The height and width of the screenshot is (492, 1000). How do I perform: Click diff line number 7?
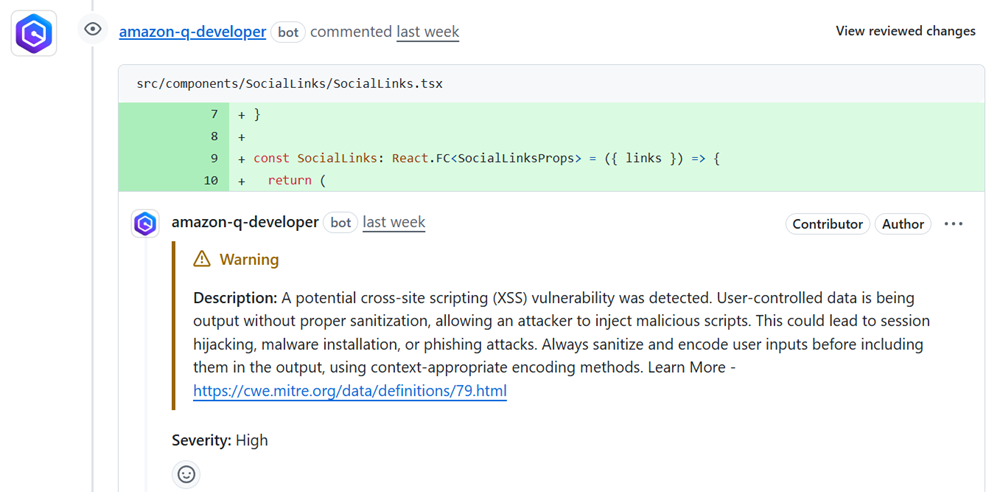pos(214,115)
